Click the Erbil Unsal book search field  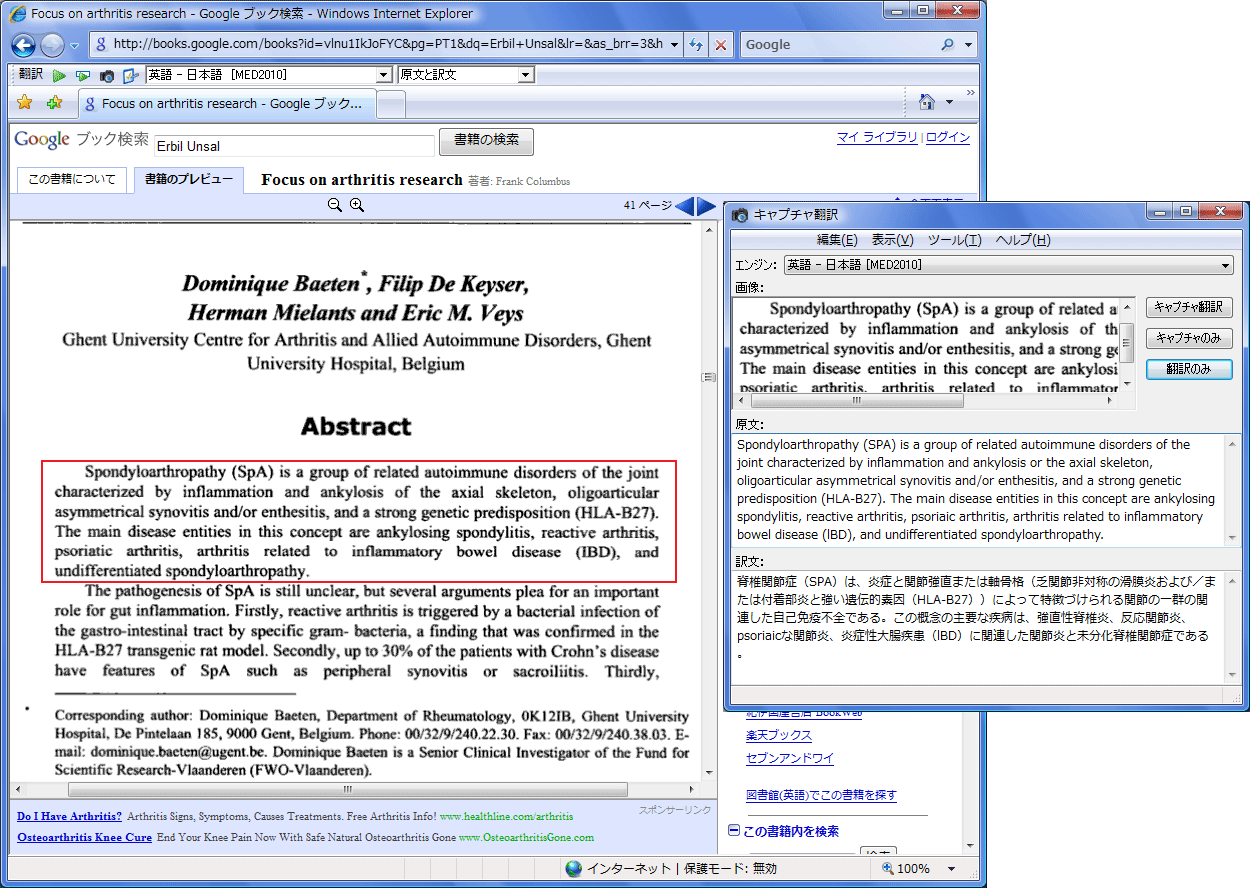[x=294, y=146]
